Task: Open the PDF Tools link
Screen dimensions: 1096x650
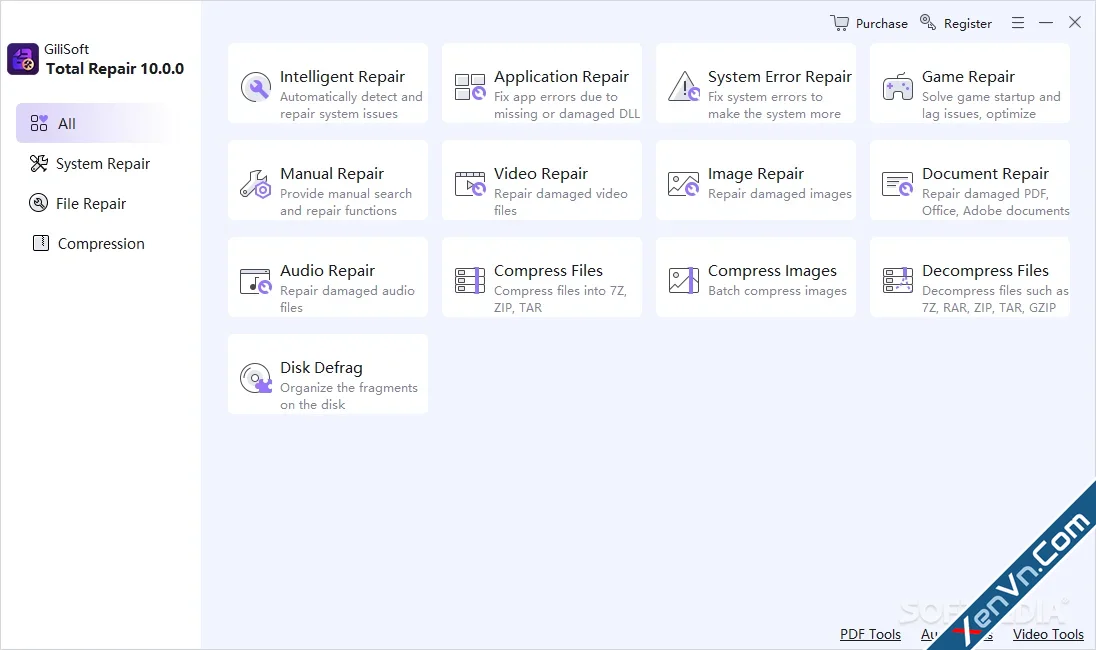Action: click(x=870, y=634)
